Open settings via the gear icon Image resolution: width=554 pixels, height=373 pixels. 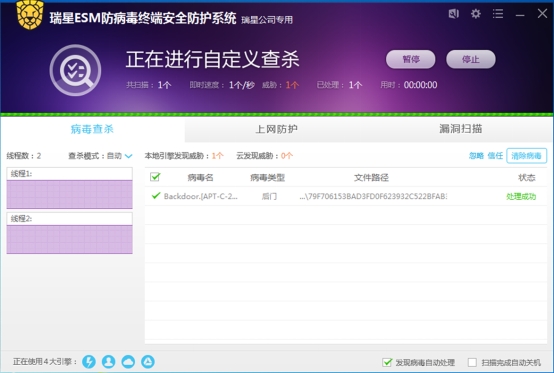476,14
